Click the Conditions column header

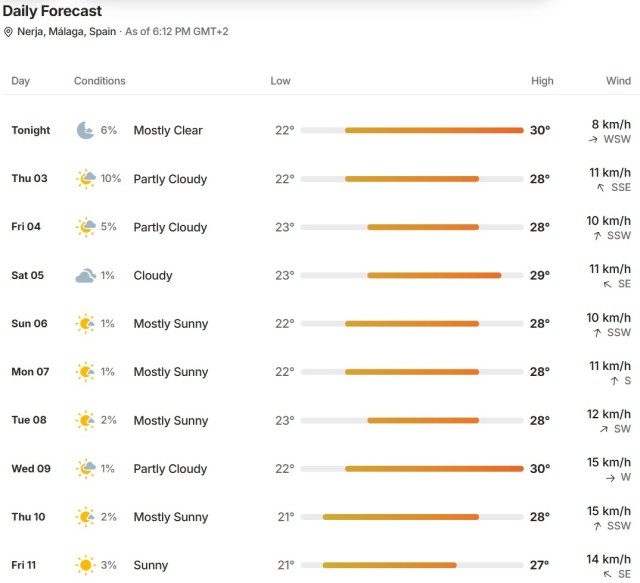100,81
